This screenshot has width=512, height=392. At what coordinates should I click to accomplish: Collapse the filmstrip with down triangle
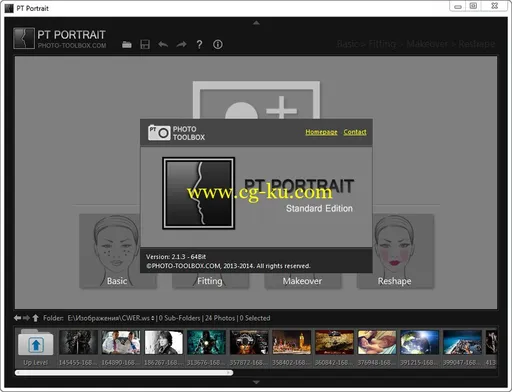tap(256, 382)
